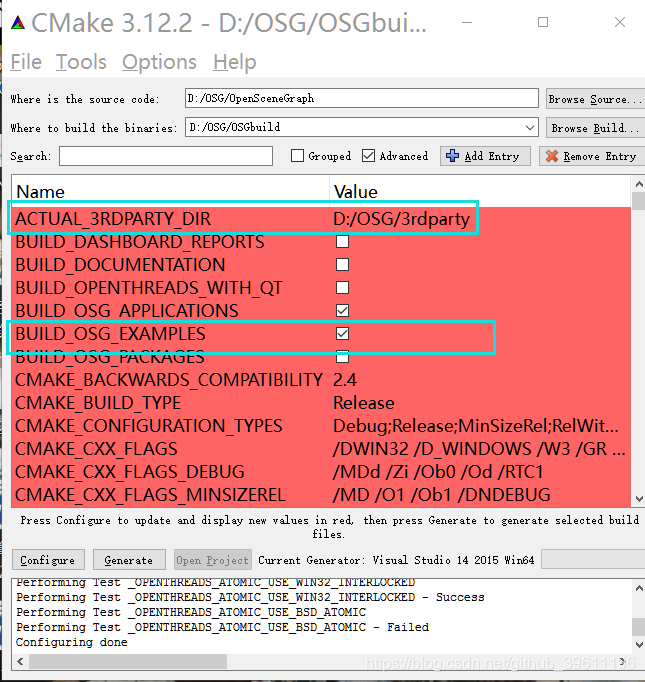645x682 pixels.
Task: Edit the /MD /O1 /Ob1 /DNDEBUG value
Action: click(x=441, y=495)
